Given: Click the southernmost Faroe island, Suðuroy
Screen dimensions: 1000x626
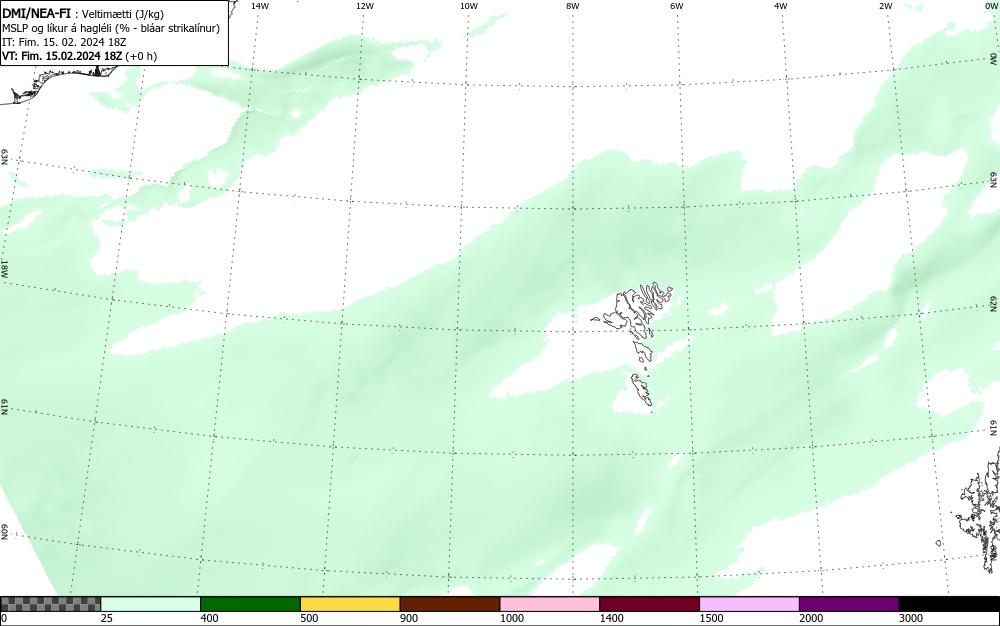Looking at the screenshot, I should click(642, 390).
